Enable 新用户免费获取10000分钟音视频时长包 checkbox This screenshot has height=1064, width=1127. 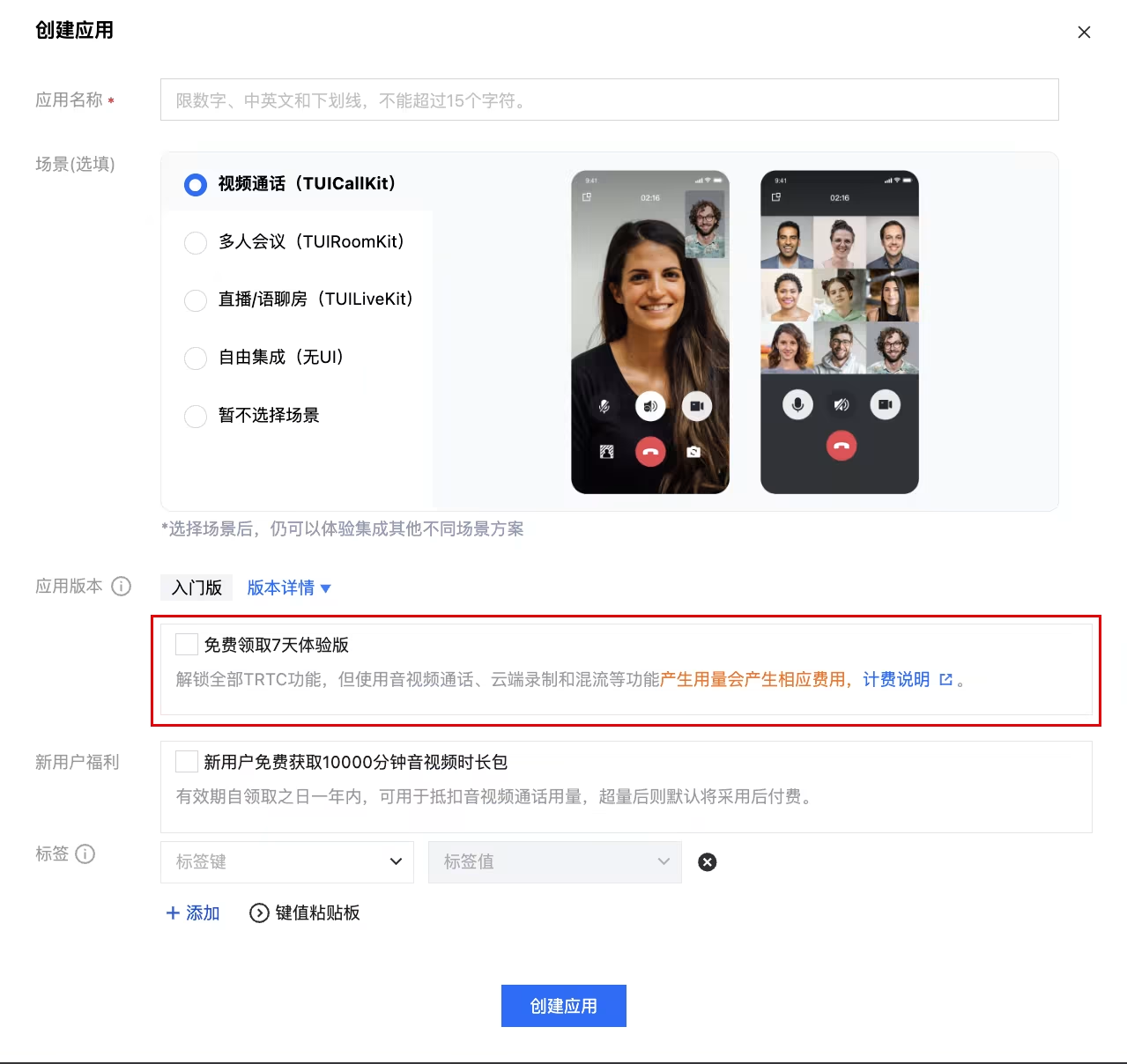pyautogui.click(x=187, y=762)
